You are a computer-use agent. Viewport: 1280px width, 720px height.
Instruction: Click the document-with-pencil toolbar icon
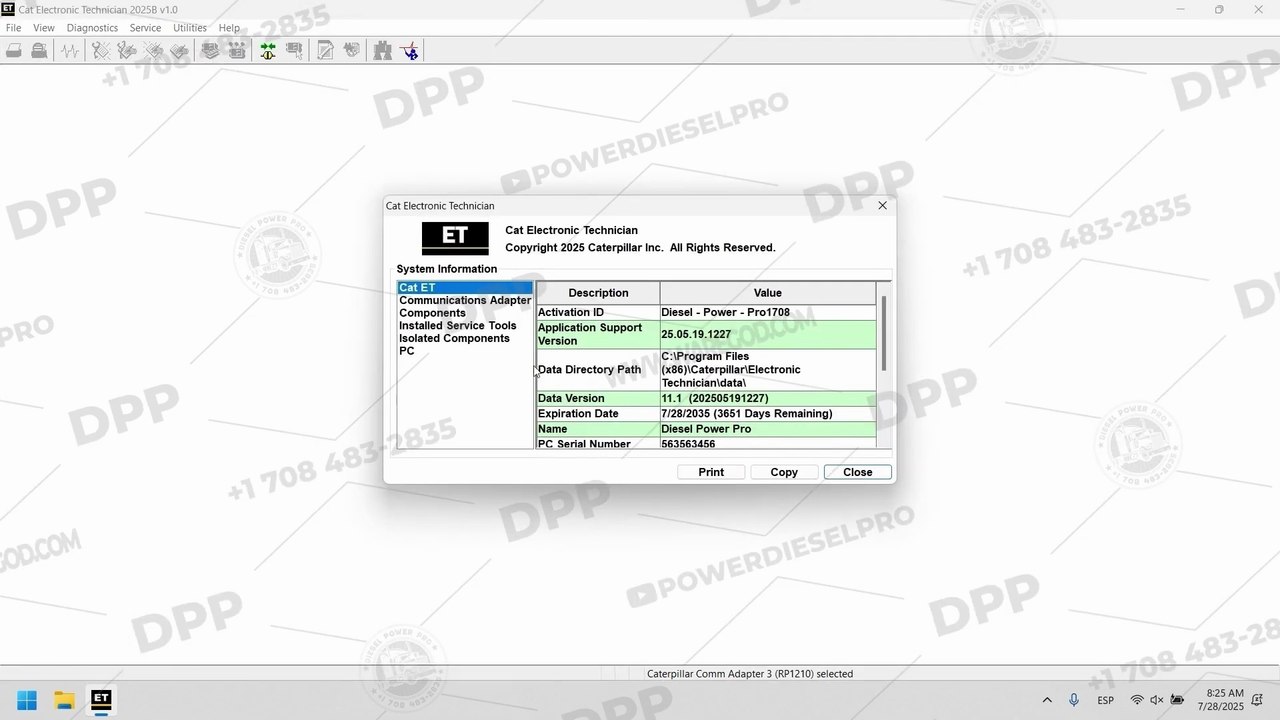(x=325, y=50)
